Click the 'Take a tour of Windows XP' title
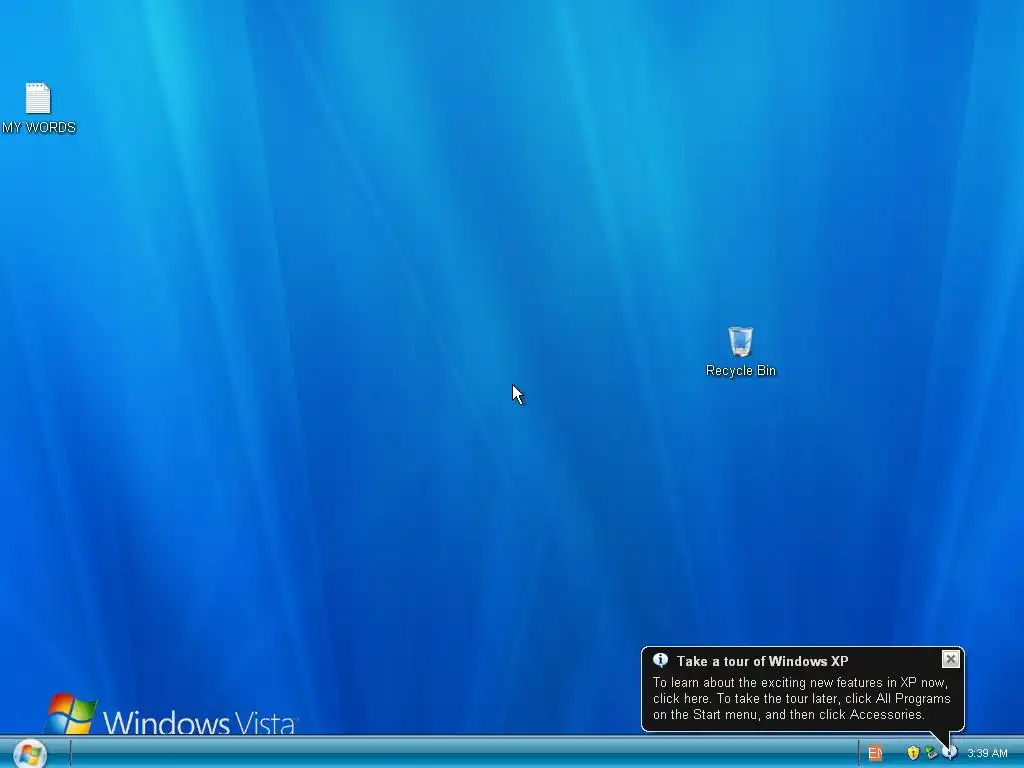 762,662
